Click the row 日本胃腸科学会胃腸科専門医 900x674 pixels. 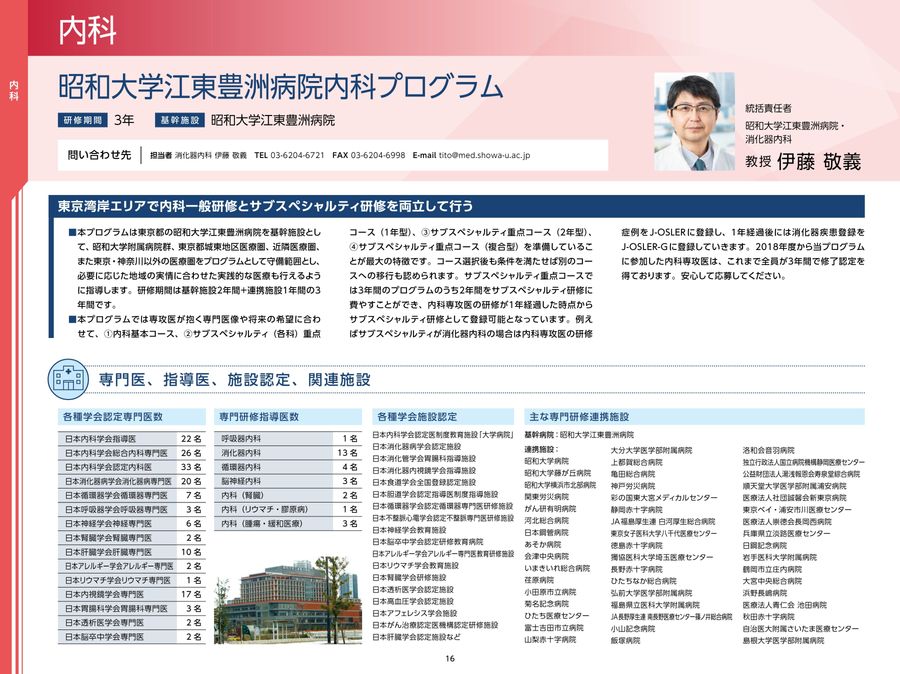point(131,609)
